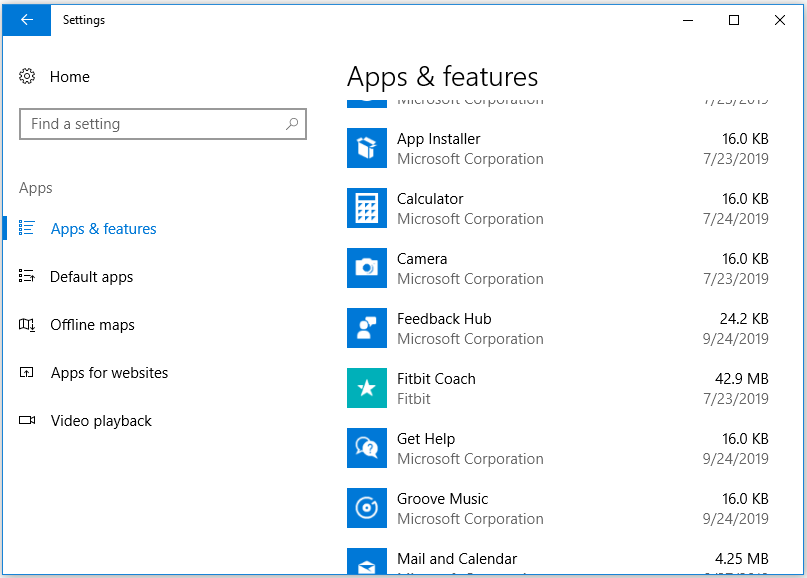The height and width of the screenshot is (578, 807).
Task: Select the Groove Music entry name
Action: [x=443, y=499]
